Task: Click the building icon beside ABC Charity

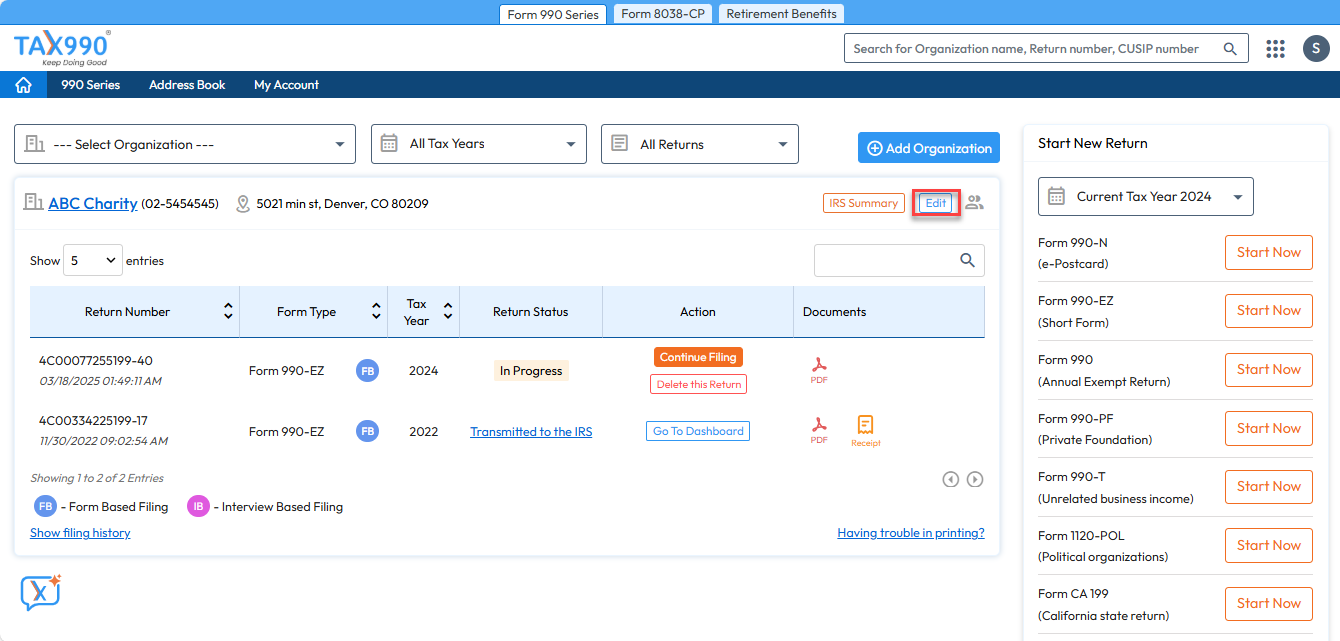Action: [33, 203]
